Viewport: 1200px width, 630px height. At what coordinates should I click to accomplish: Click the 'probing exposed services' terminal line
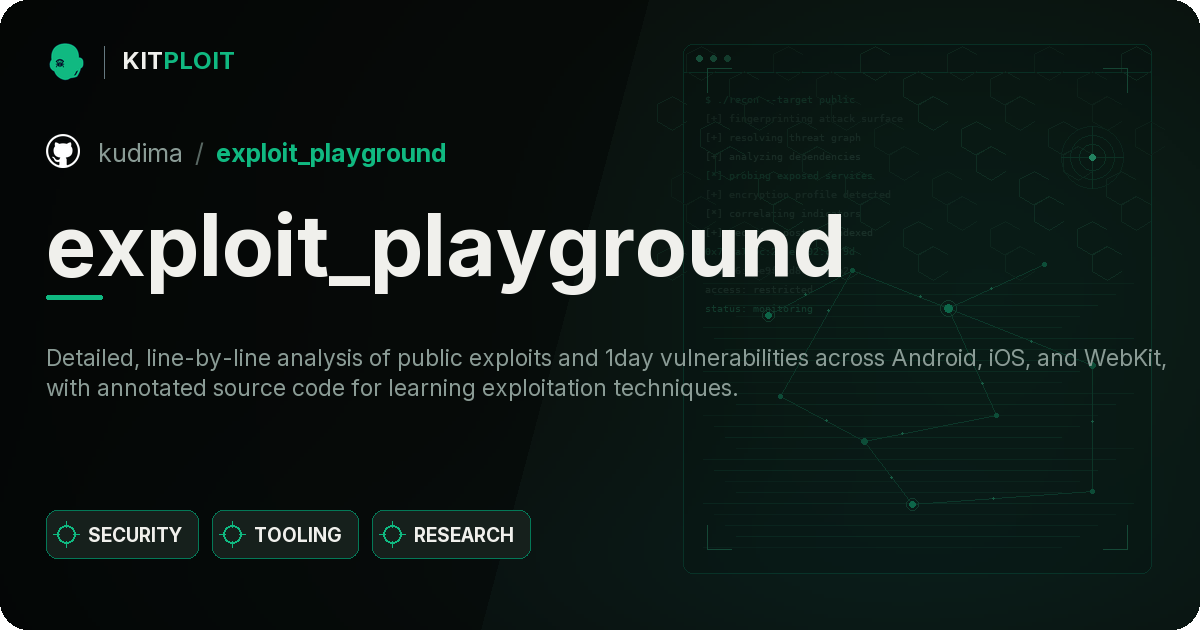[x=789, y=176]
